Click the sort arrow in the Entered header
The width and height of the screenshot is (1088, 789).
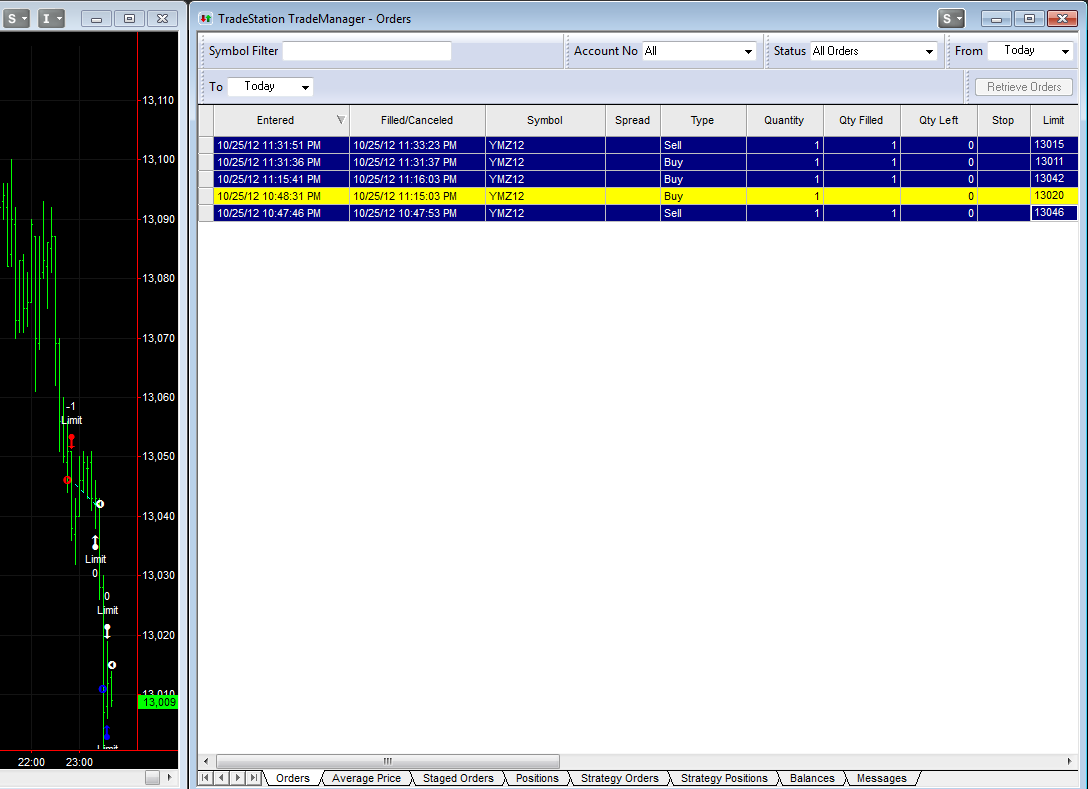341,119
